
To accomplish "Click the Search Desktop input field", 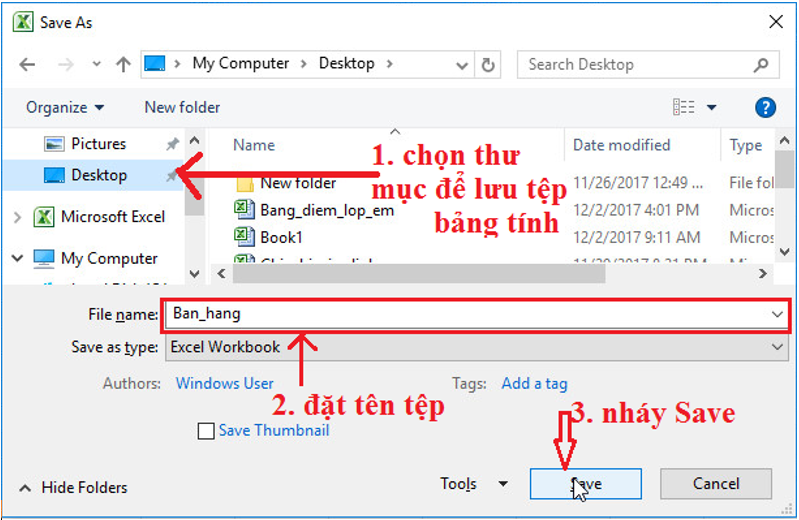I will coord(636,65).
